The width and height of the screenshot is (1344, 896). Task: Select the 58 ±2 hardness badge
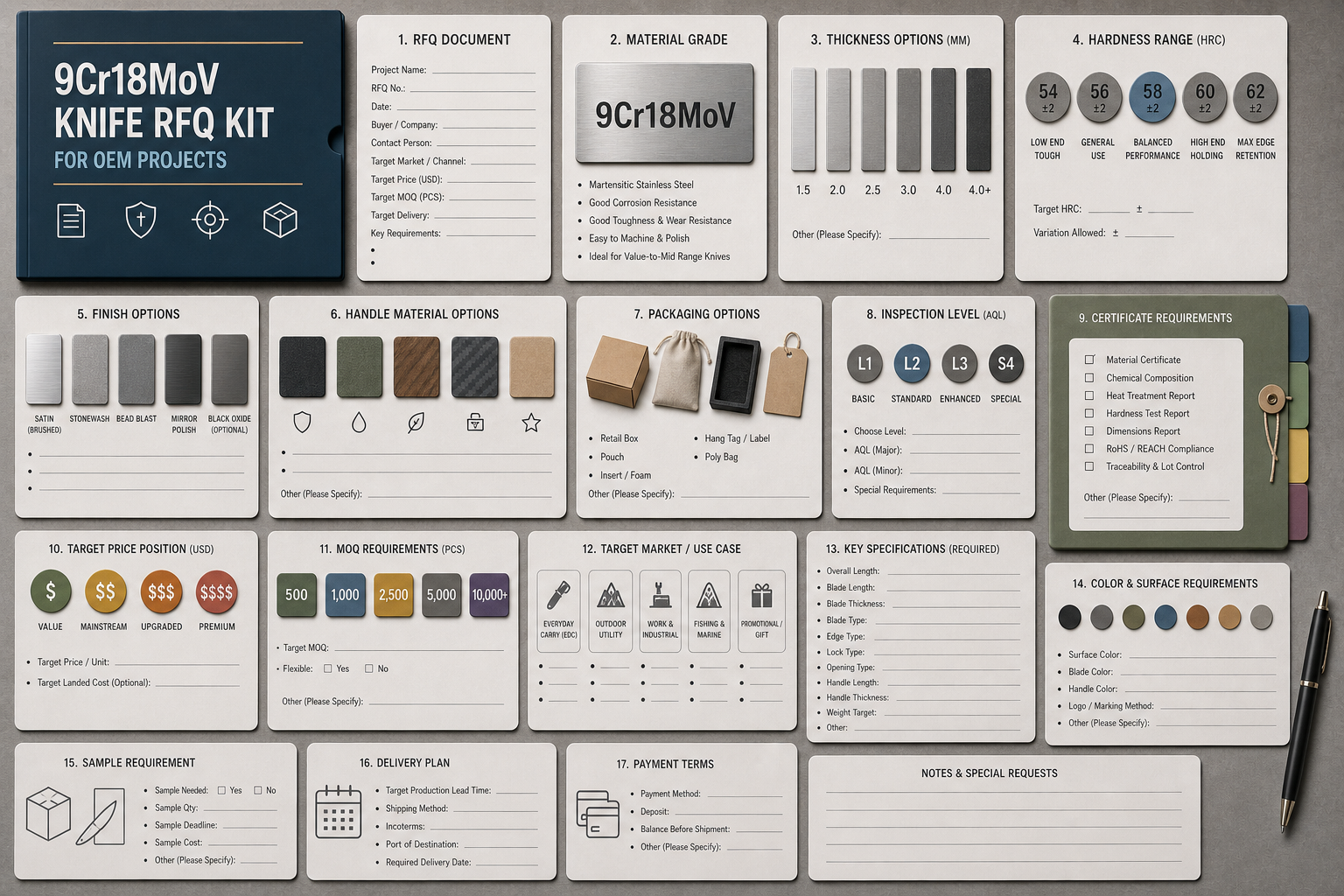[1152, 97]
